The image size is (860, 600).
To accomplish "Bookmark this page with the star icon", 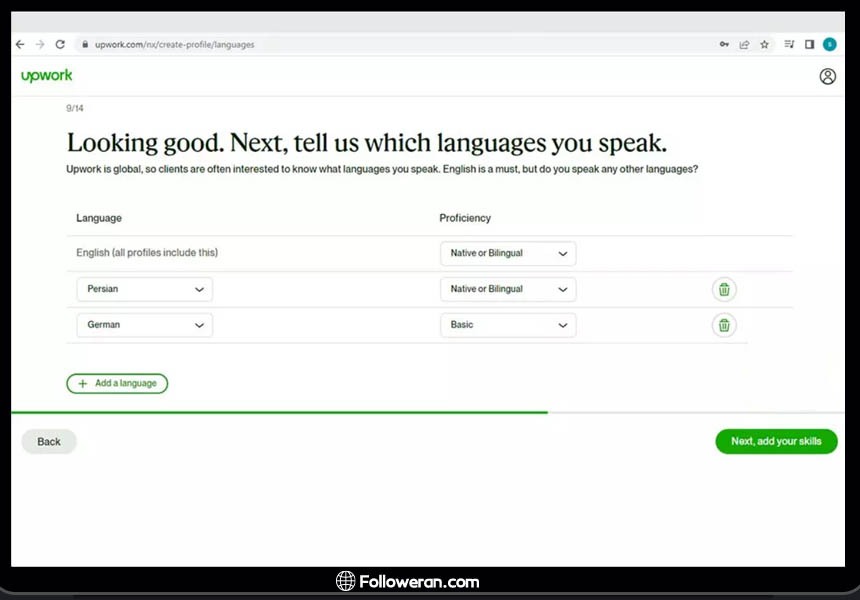I will [x=765, y=44].
